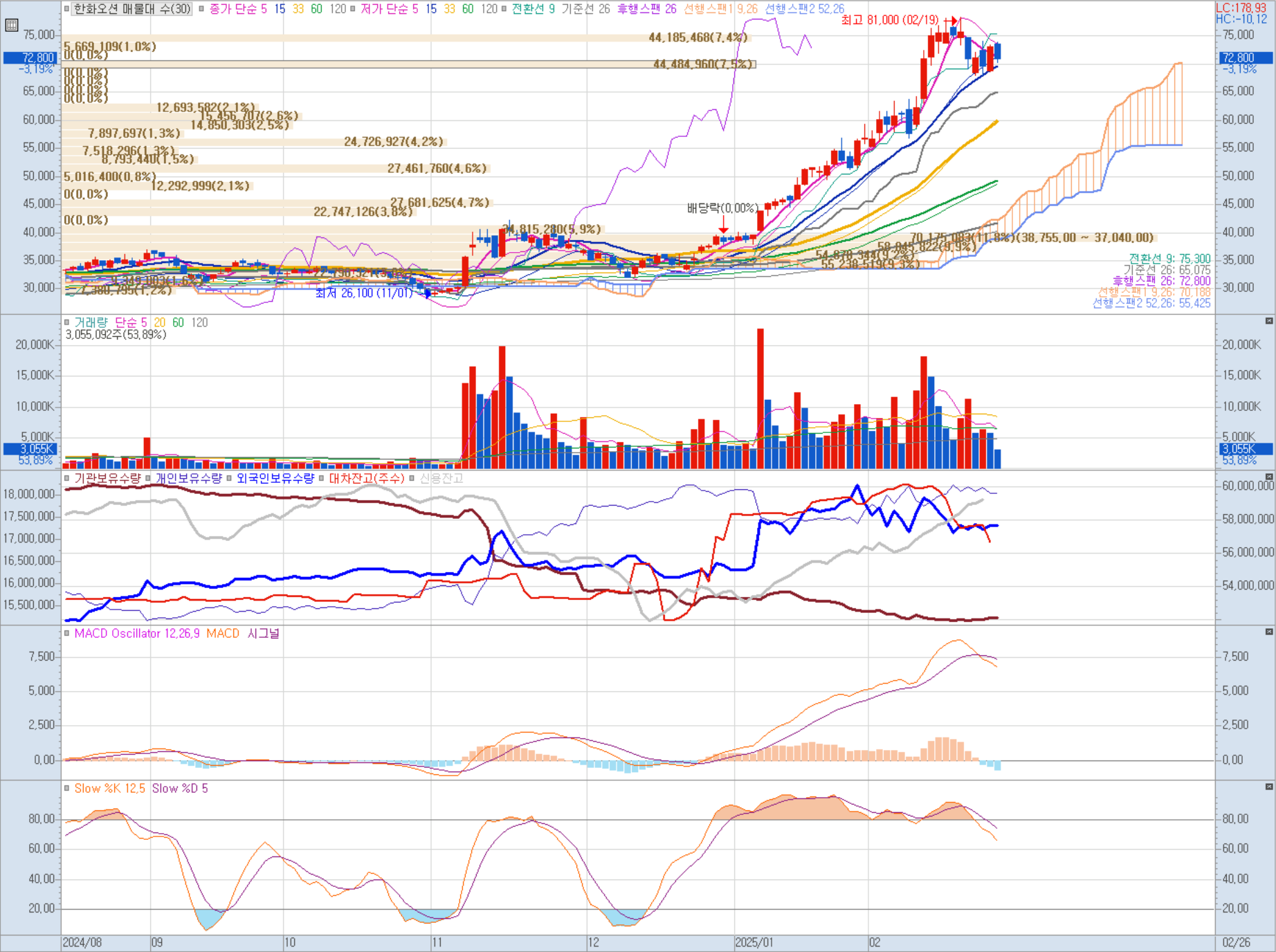Click the 02/26 date label at bottom right
1276x952 pixels.
(1236, 942)
